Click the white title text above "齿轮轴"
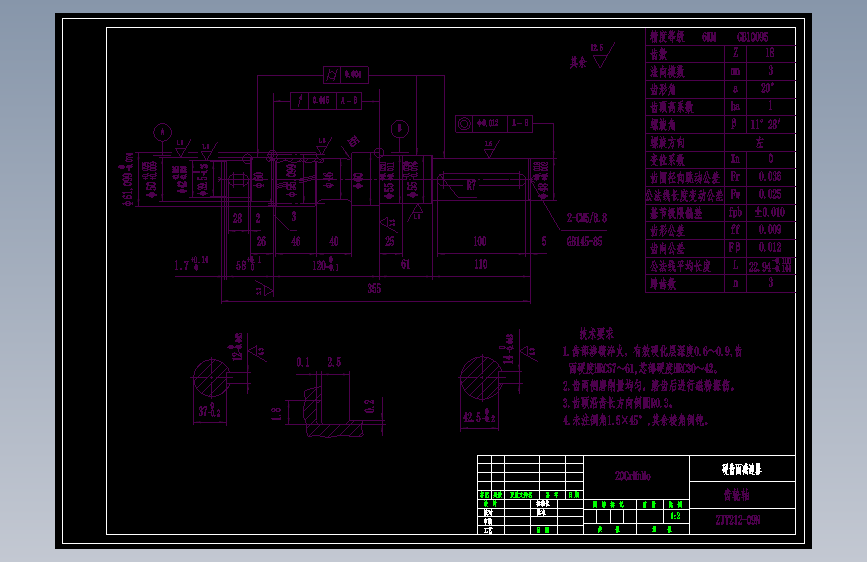This screenshot has height=562, width=867. (x=741, y=469)
